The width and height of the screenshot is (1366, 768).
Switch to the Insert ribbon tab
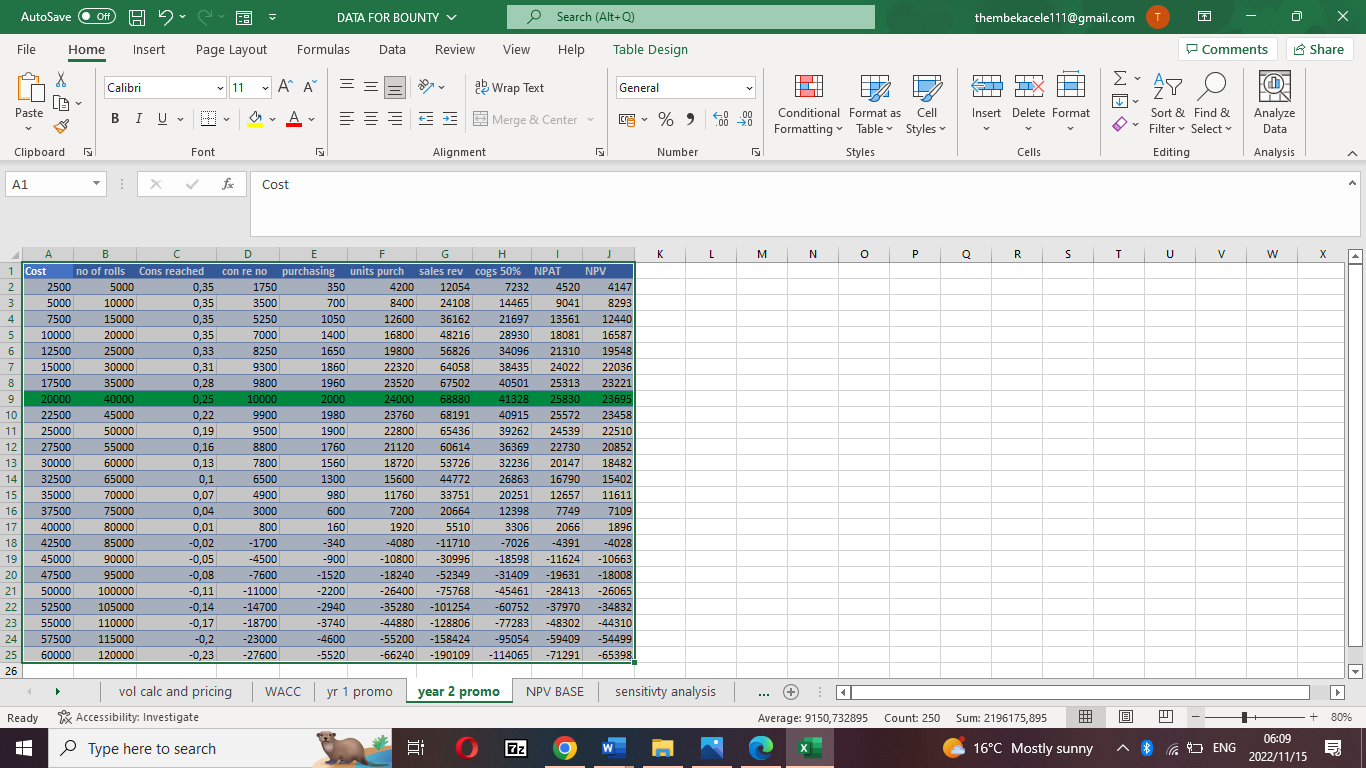coord(149,49)
